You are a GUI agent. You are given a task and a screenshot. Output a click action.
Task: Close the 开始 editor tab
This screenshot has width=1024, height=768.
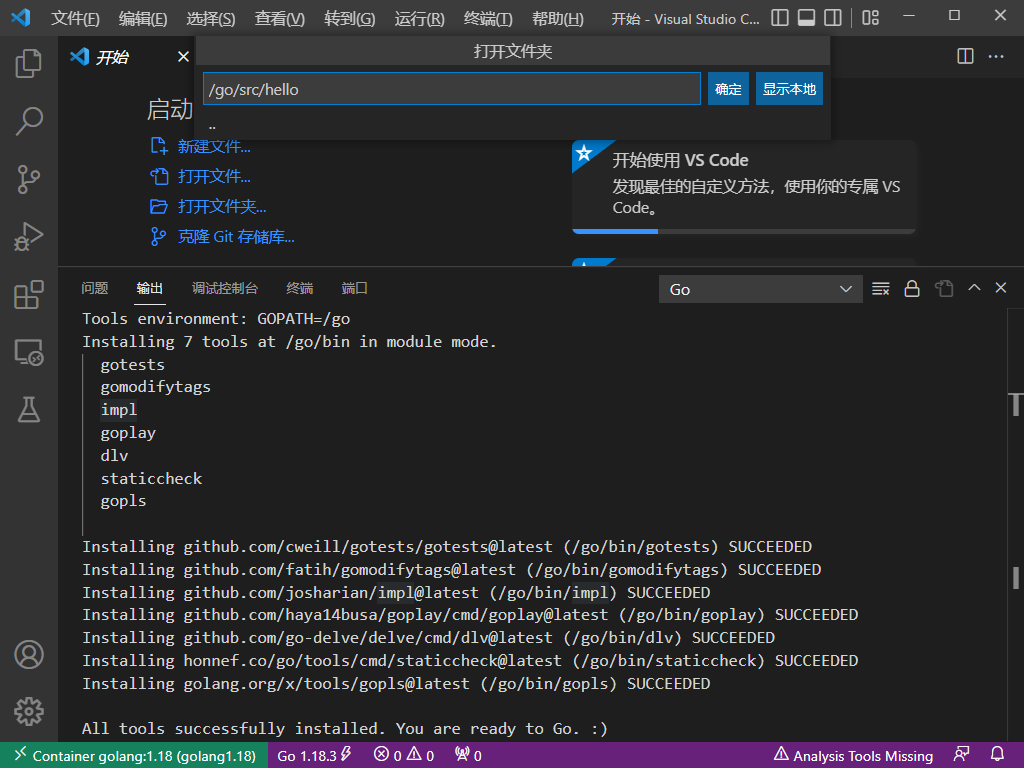(x=184, y=57)
